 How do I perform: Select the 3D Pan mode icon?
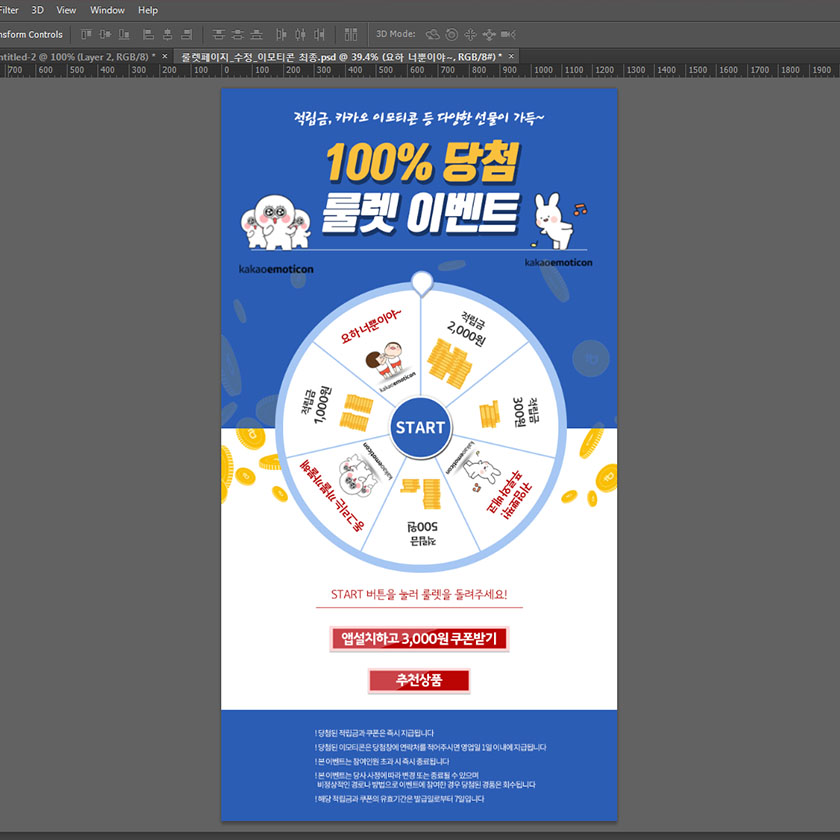470,34
